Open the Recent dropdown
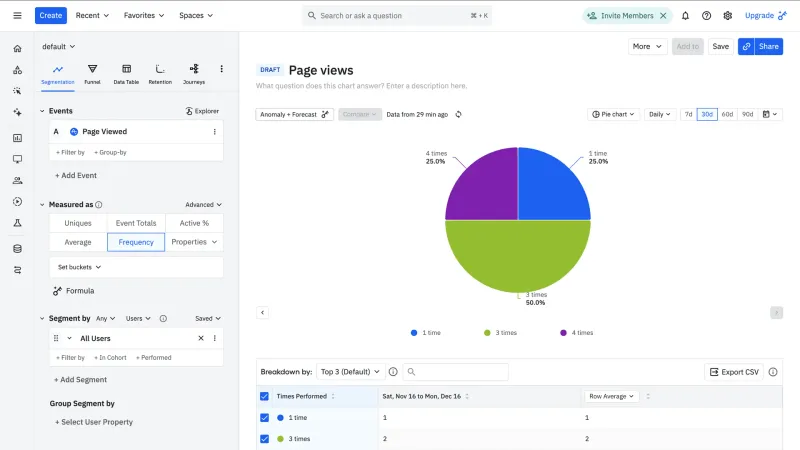Image resolution: width=800 pixels, height=450 pixels. tap(92, 15)
